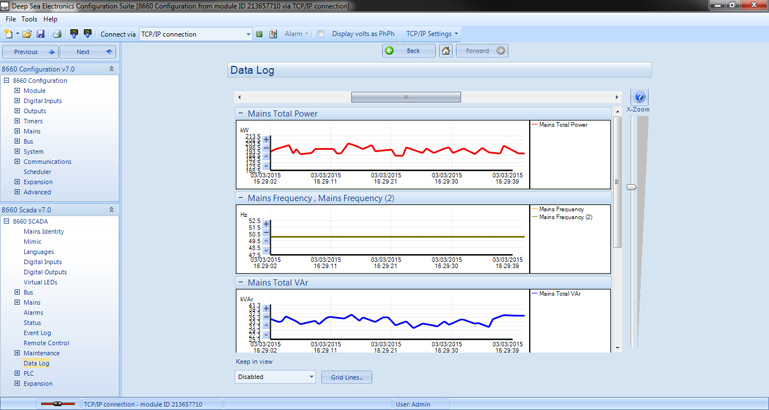Viewport: 769px width, 410px height.
Task: Click the Open file folder icon
Action: coord(27,34)
